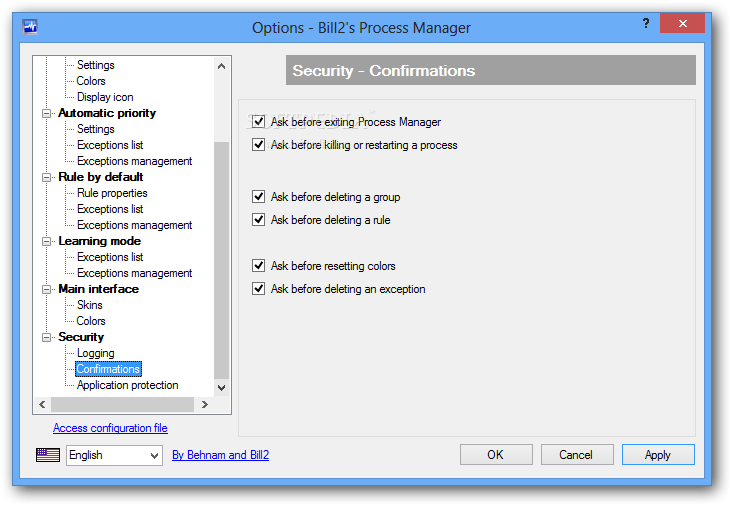Select Confirmations under Security
This screenshot has height=506, width=732.
click(108, 369)
